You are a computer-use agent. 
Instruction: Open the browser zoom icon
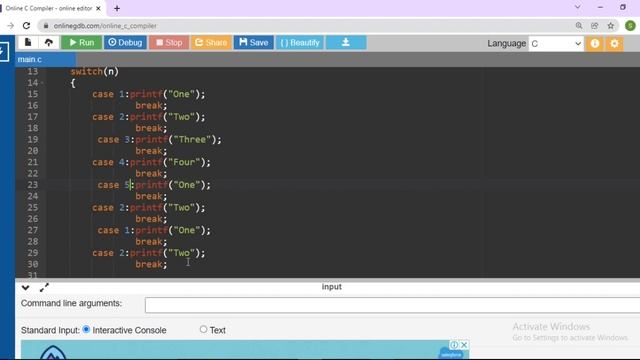pos(579,26)
